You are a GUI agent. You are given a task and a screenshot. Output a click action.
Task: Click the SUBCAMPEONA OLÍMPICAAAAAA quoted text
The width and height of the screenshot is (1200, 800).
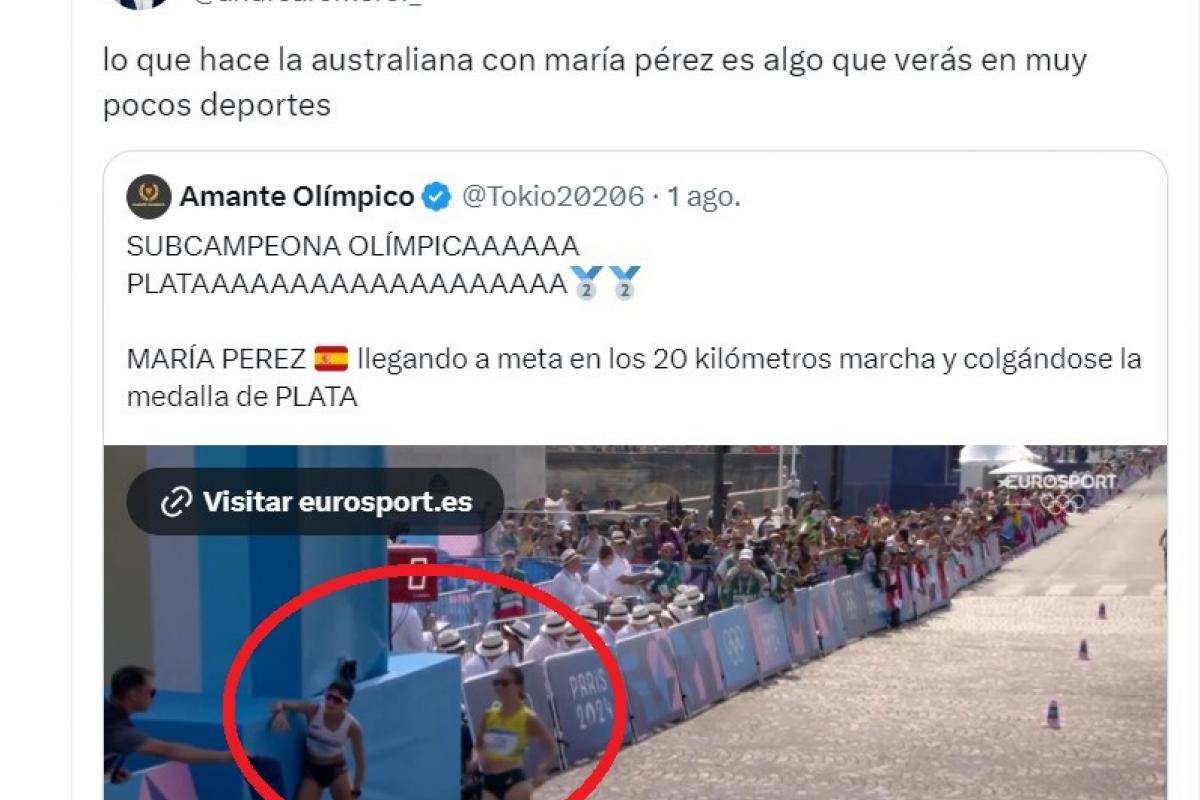(x=353, y=245)
